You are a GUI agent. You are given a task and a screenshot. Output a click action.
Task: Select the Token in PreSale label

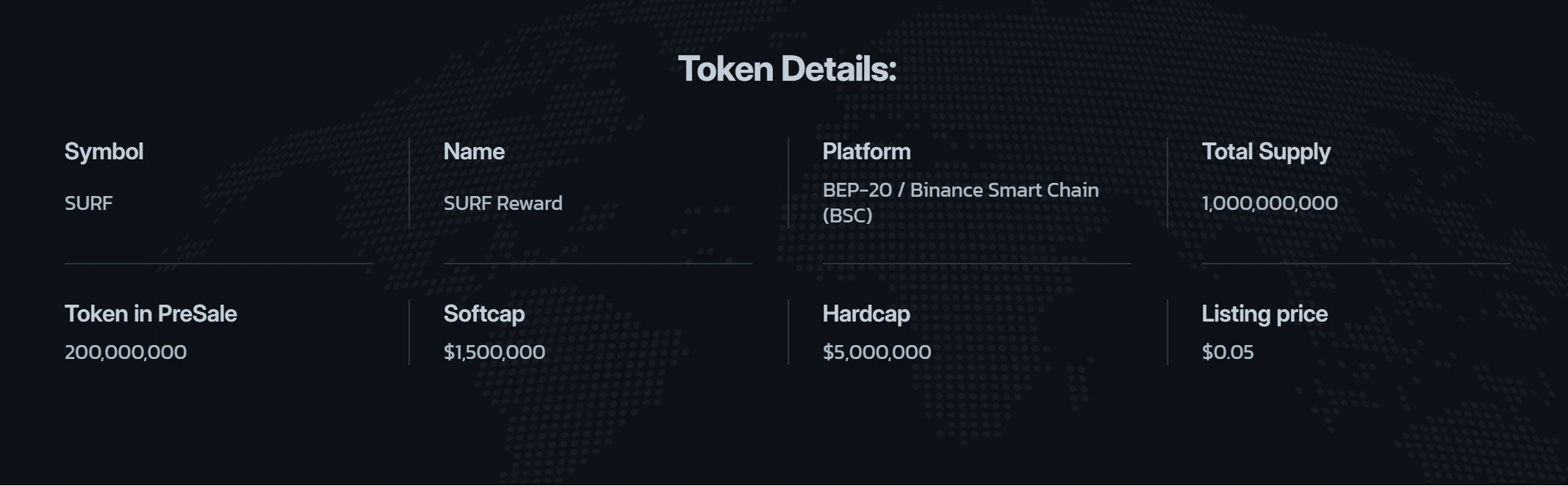[x=151, y=314]
